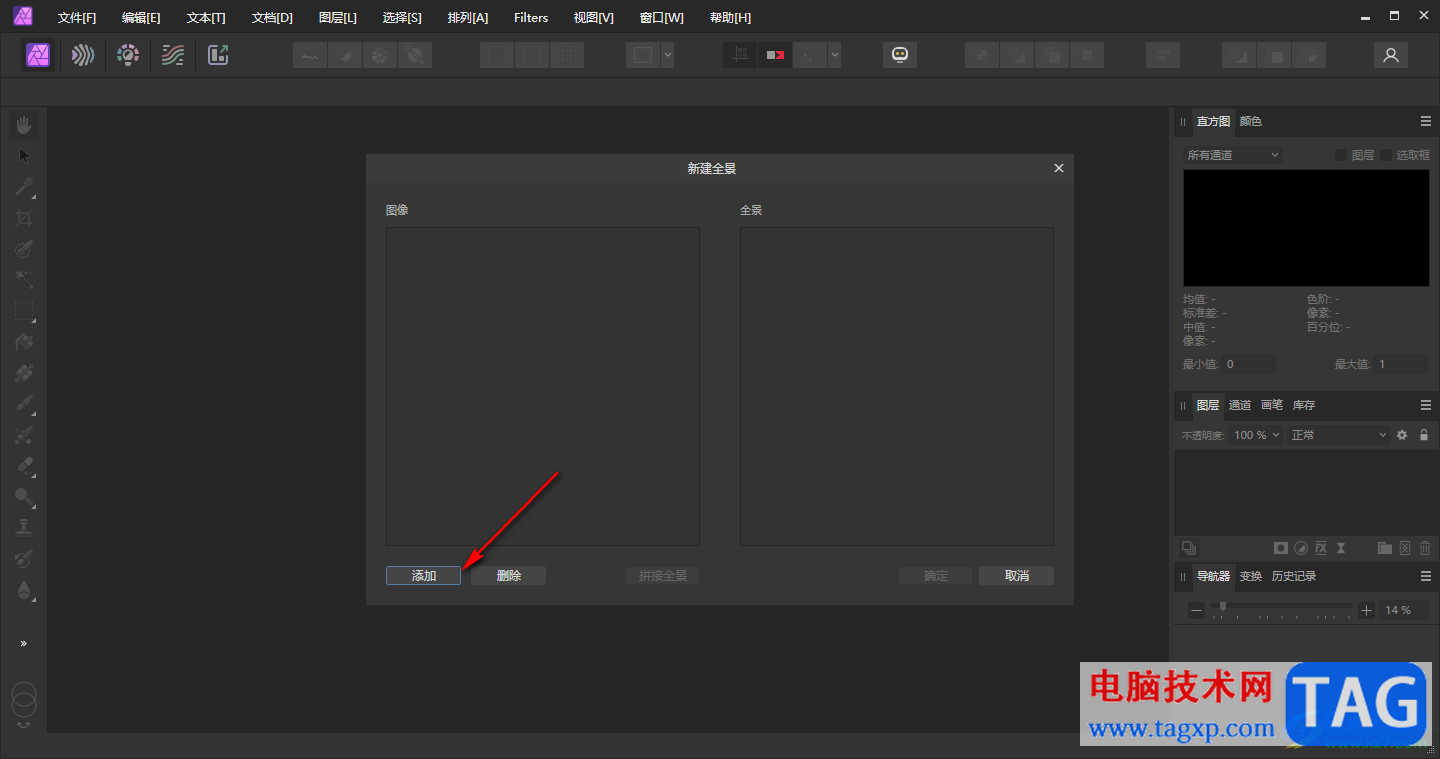Select the Hand view tool
Viewport: 1440px width, 759px height.
[x=24, y=125]
